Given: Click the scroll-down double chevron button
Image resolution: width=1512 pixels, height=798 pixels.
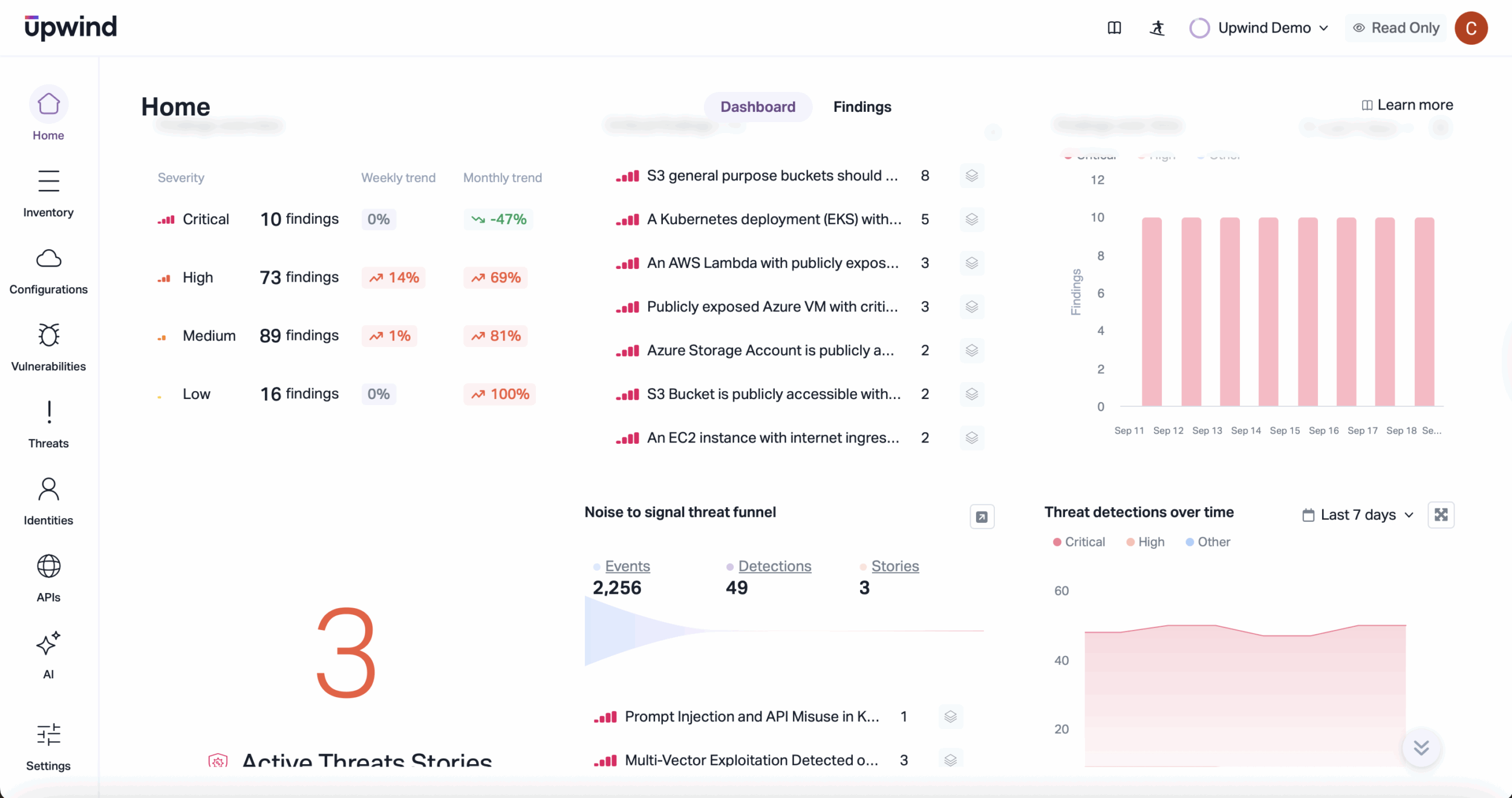Looking at the screenshot, I should [x=1421, y=748].
